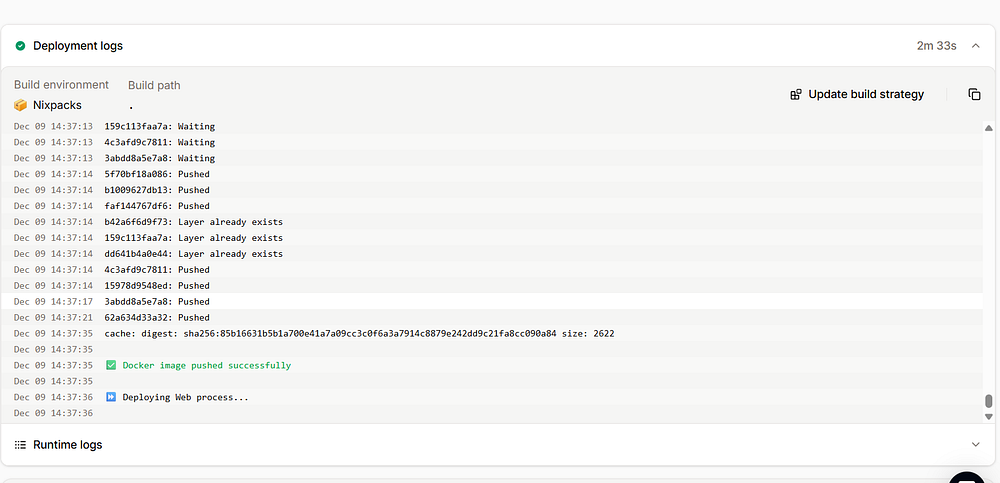This screenshot has width=1000, height=483.
Task: Click the green success check icon beside Deployment logs
Action: click(x=20, y=46)
